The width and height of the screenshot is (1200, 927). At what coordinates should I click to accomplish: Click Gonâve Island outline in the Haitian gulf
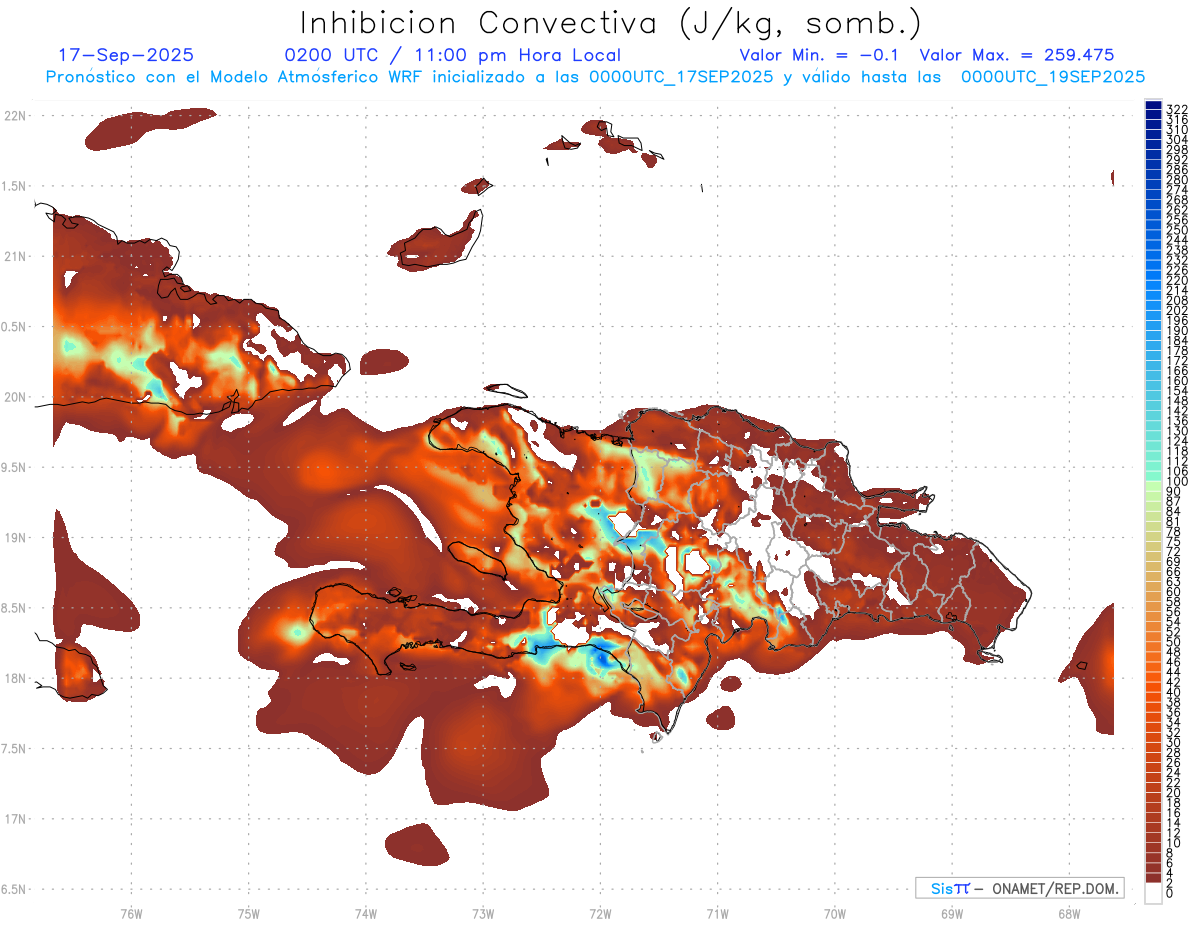[x=477, y=560]
